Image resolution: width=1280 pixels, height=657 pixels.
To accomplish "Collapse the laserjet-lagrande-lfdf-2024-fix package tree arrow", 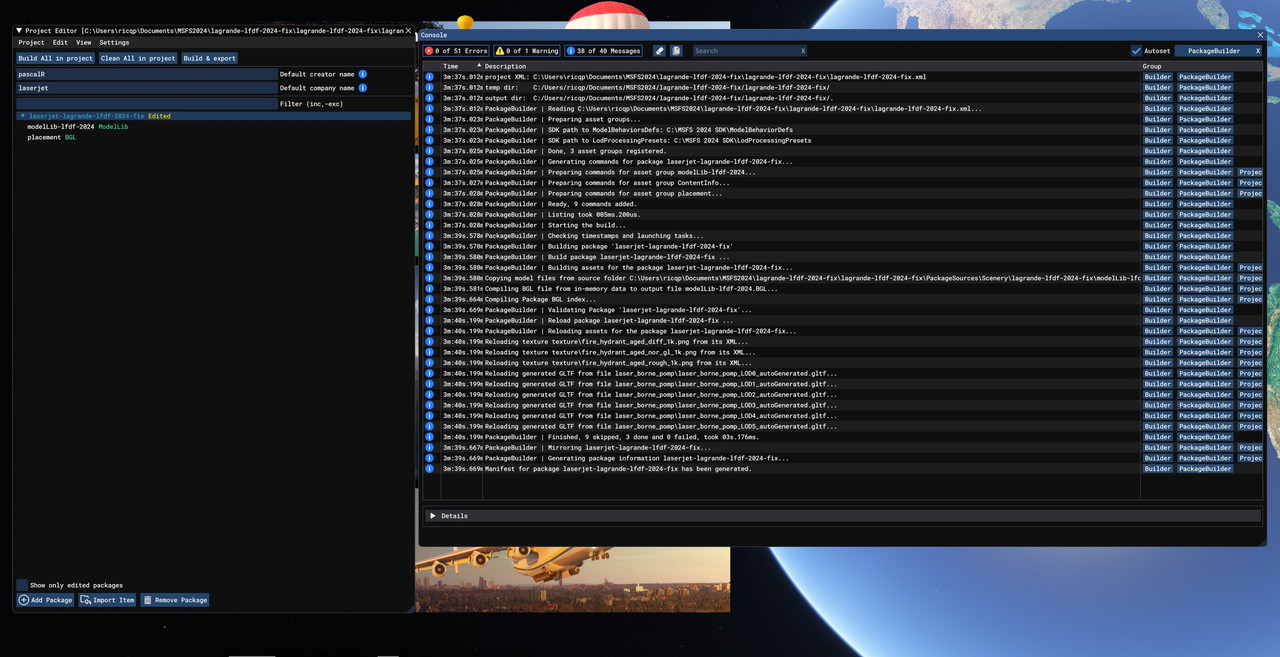I will (x=23, y=116).
